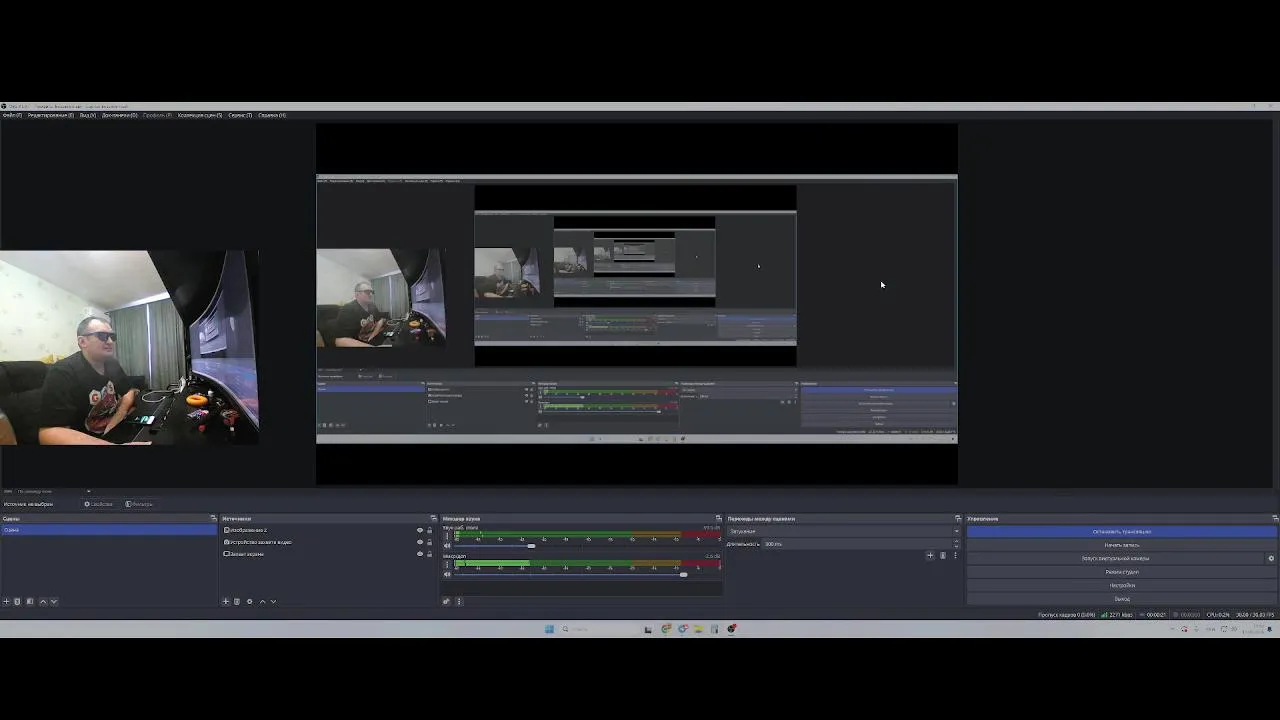
Task: Open the Справка menu
Action: (272, 115)
